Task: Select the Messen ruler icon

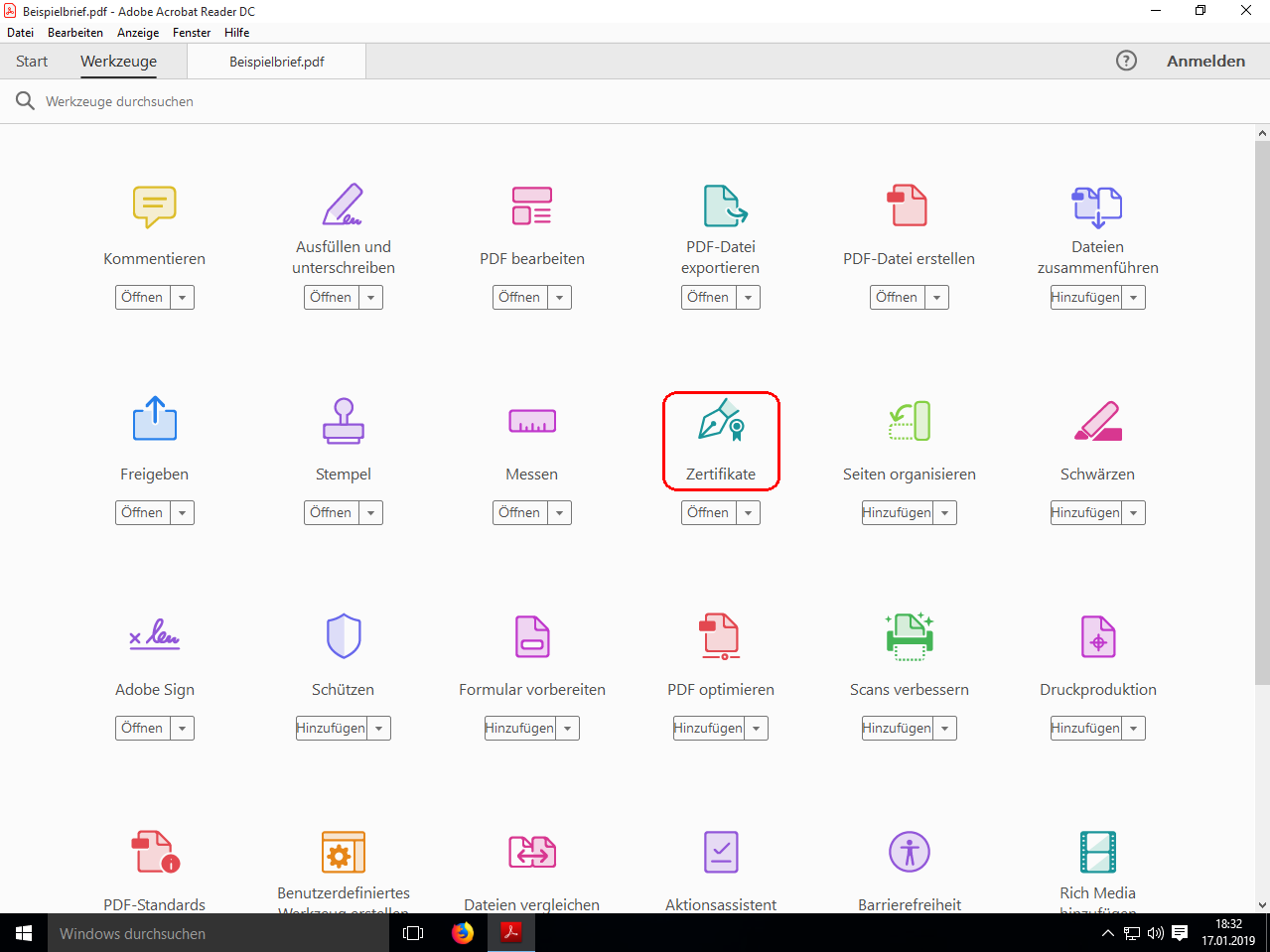Action: pos(531,421)
